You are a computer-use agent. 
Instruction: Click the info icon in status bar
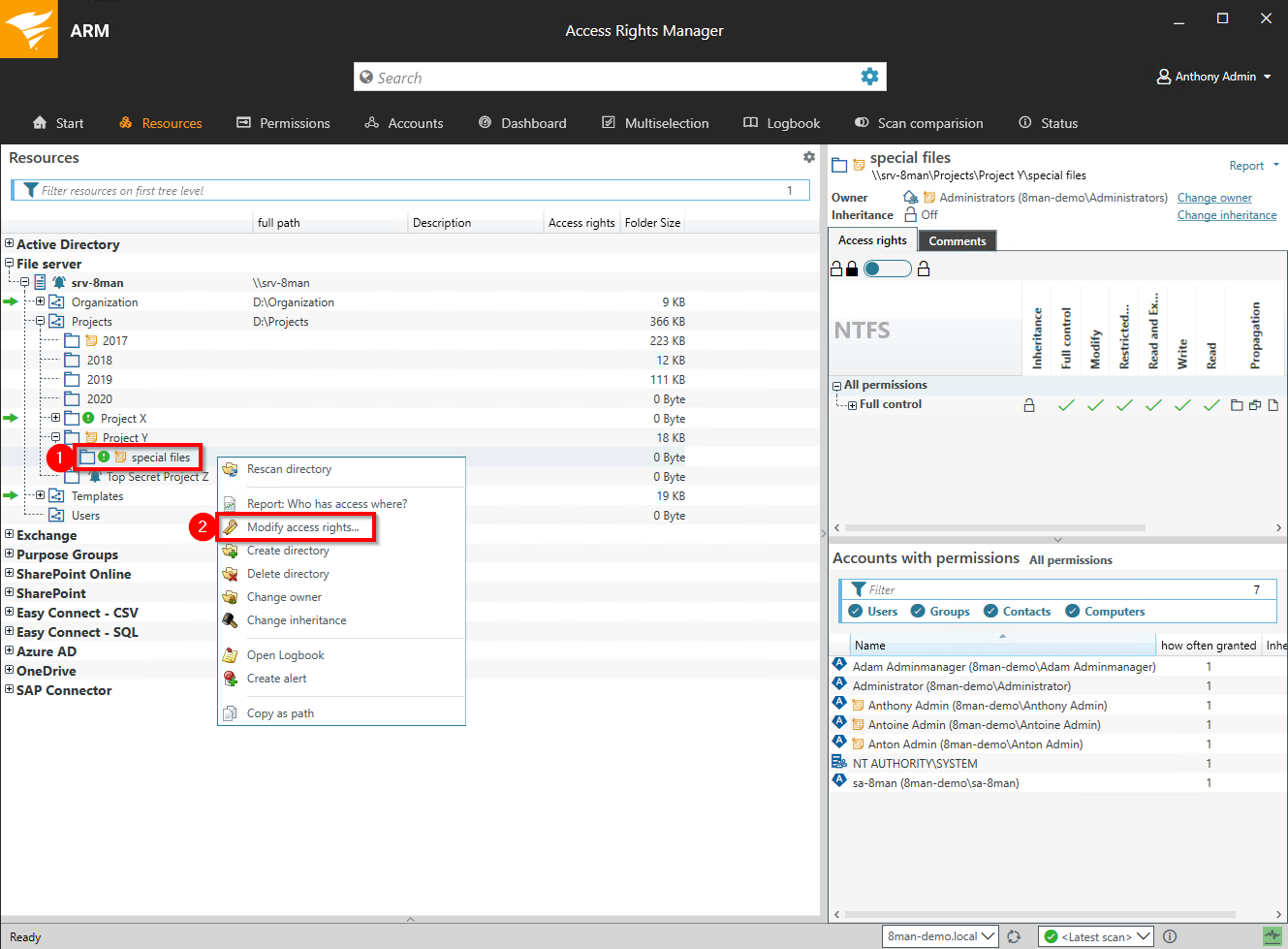[x=1170, y=936]
